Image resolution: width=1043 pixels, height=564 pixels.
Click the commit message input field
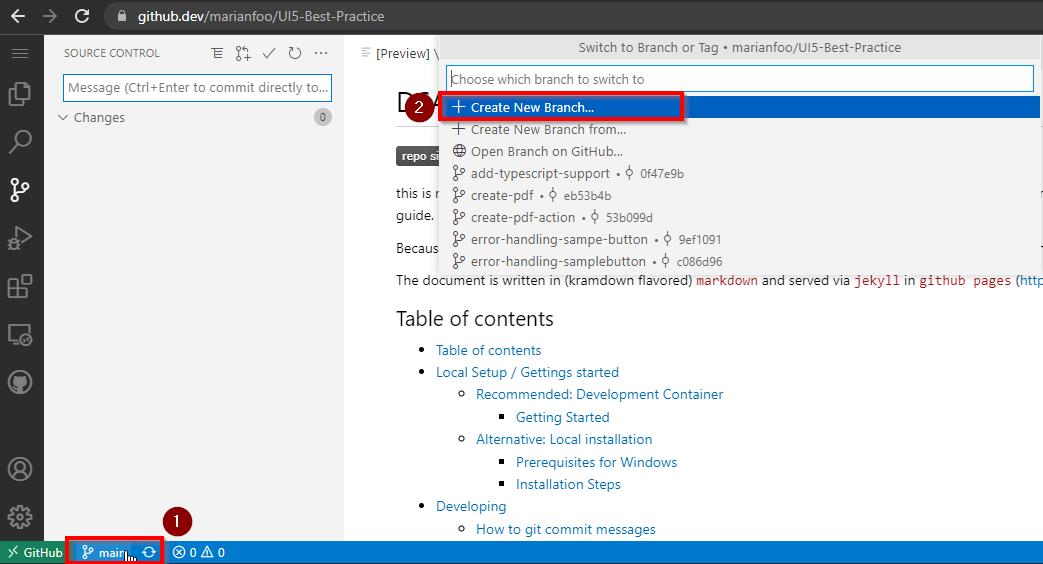pyautogui.click(x=197, y=88)
